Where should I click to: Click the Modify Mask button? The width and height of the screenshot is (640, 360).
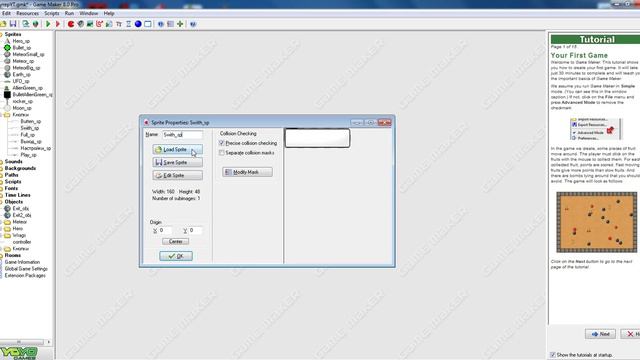coord(247,172)
